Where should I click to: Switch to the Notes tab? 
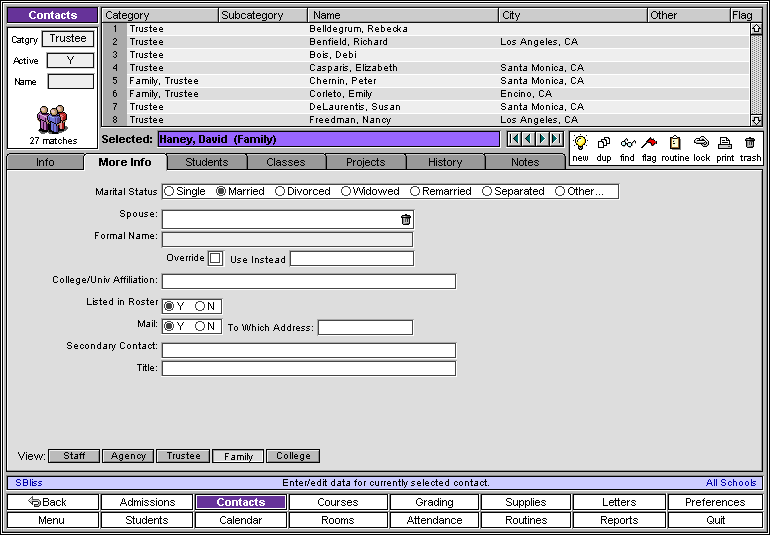coord(525,162)
